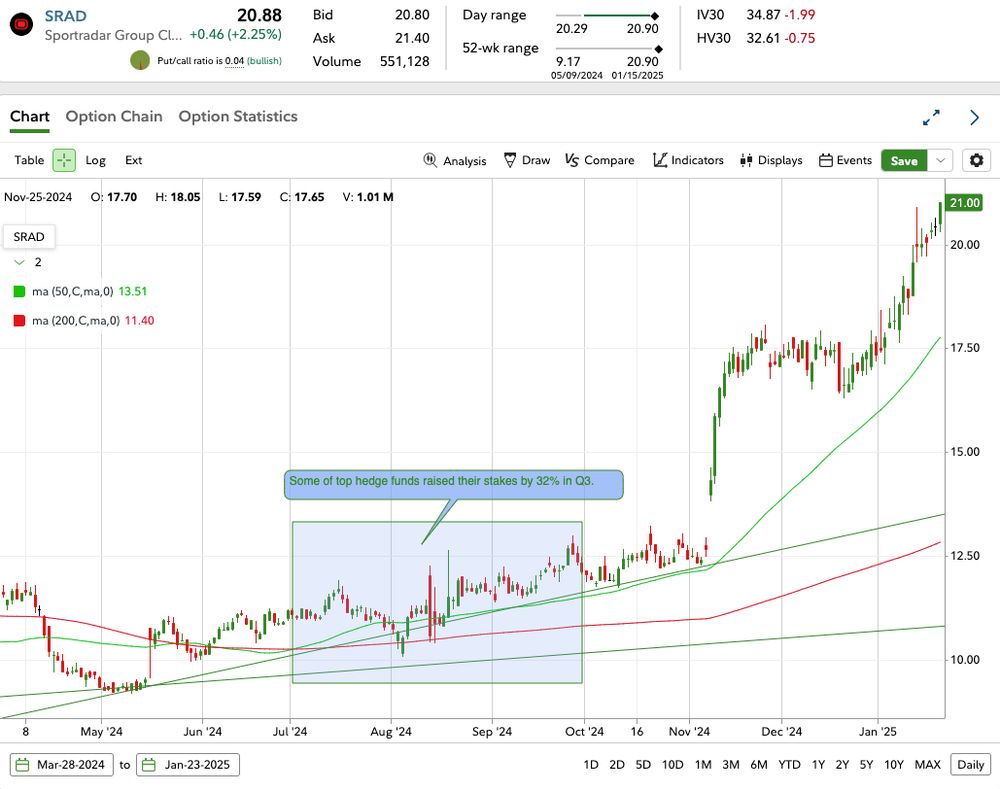Viewport: 1000px width, 789px height.
Task: Switch to Table view
Action: click(x=29, y=160)
